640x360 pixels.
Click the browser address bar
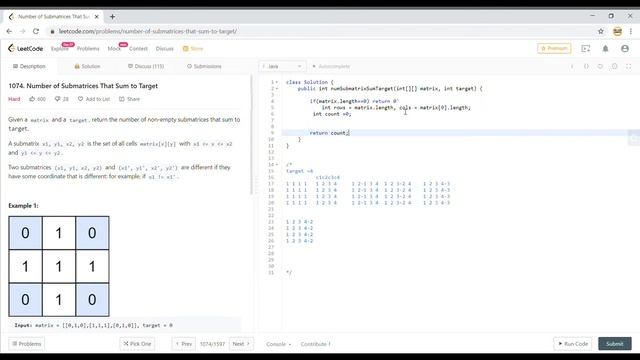(322, 31)
